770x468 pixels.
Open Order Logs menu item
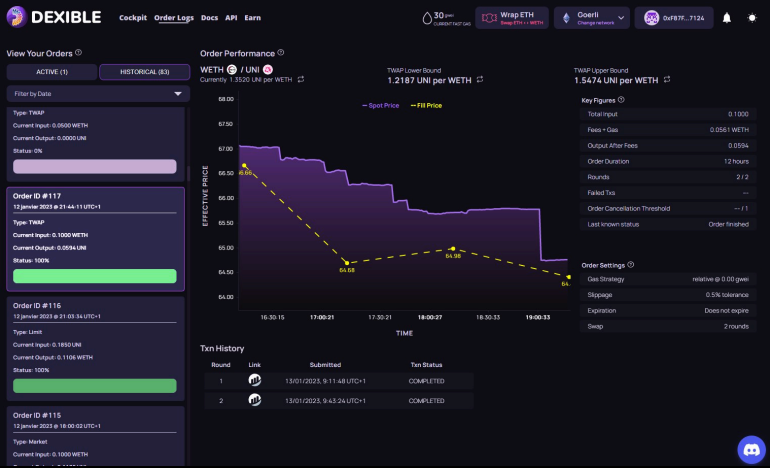click(x=174, y=18)
